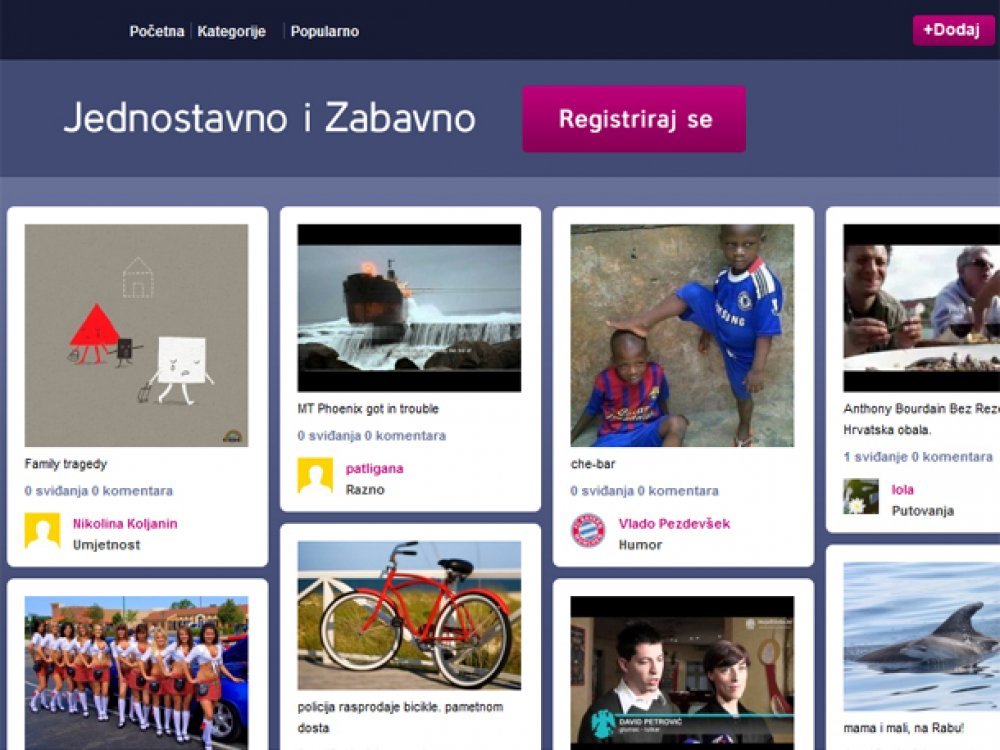The width and height of the screenshot is (1000, 750).
Task: Open the Kategorije menu item
Action: (x=231, y=31)
